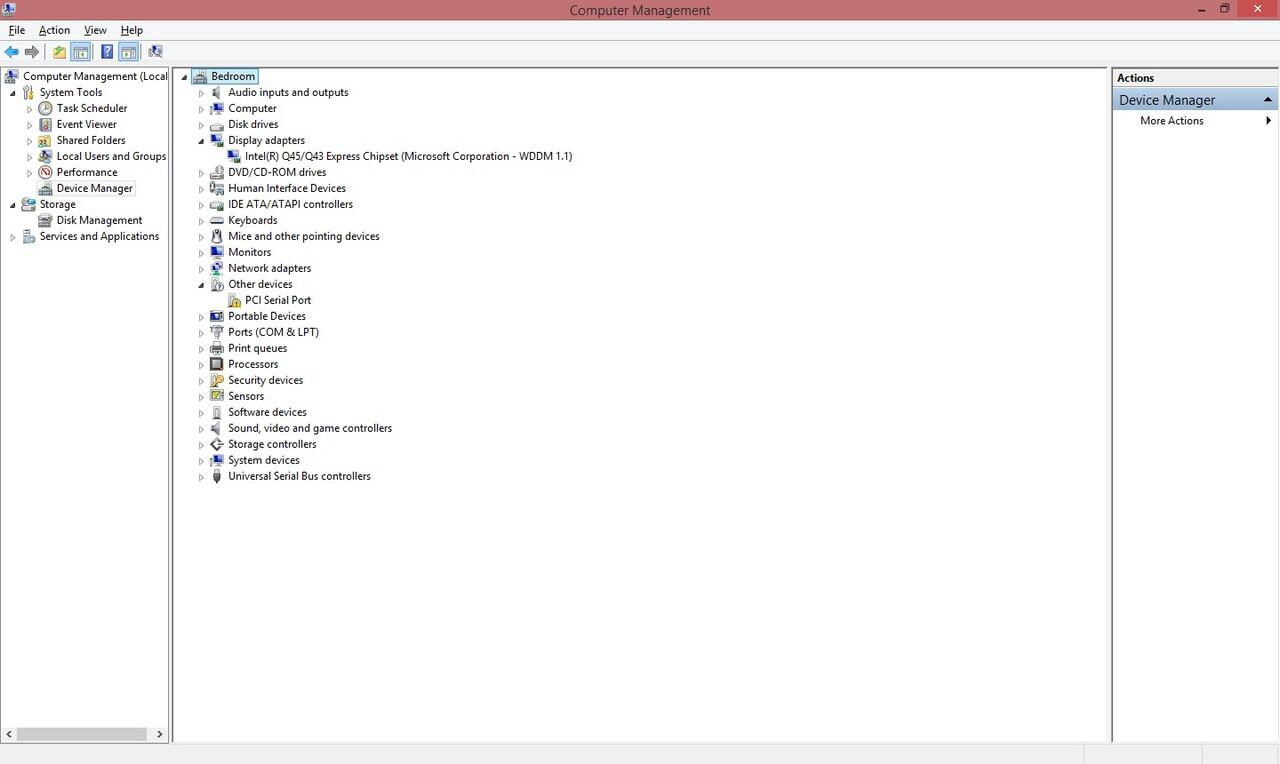
Task: Click the Shared Folders icon
Action: click(x=45, y=140)
